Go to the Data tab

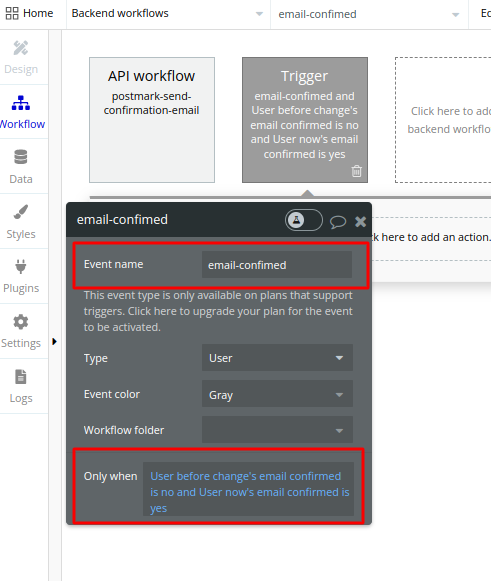(21, 166)
